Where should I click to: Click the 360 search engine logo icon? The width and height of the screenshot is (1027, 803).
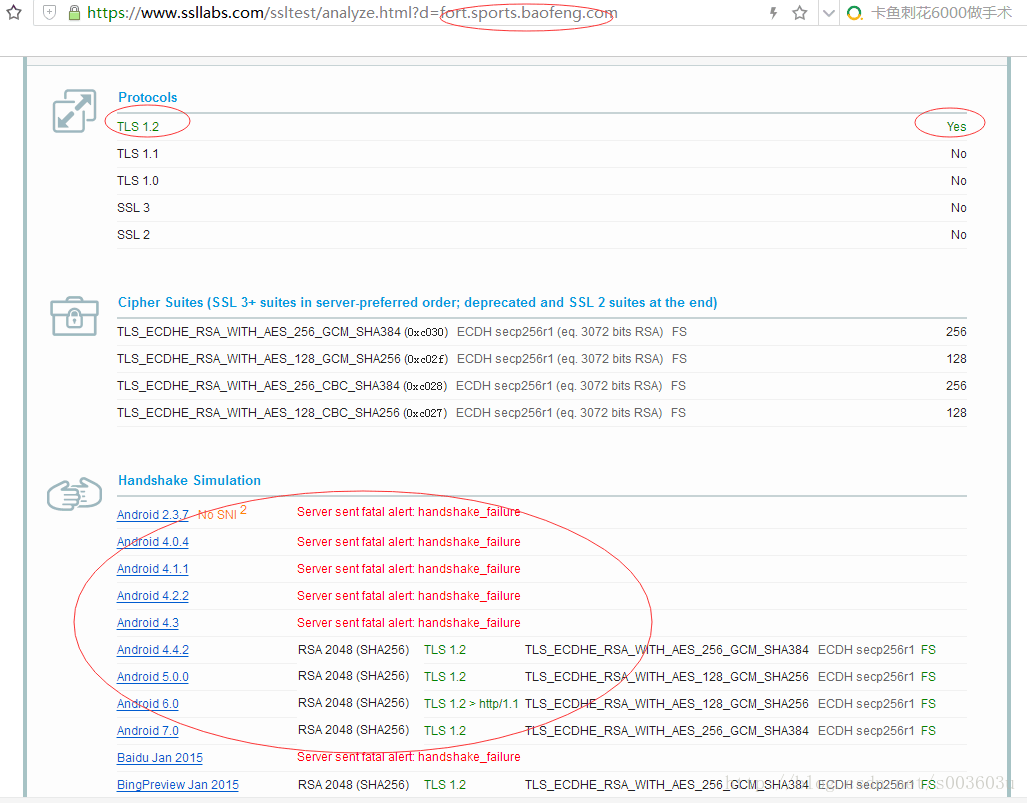coord(854,13)
